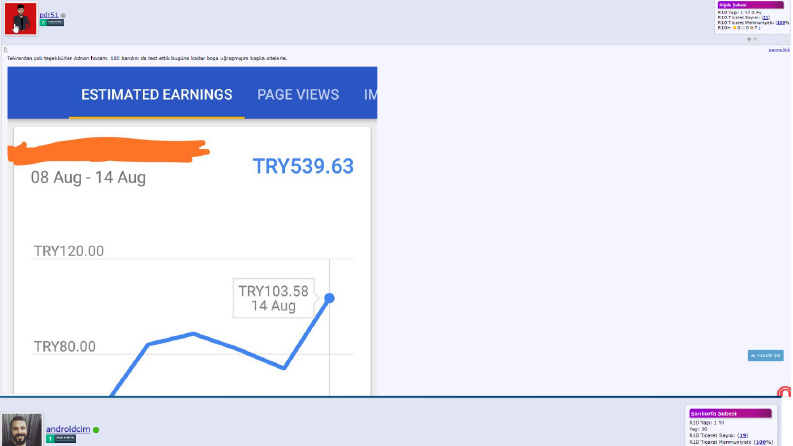Click the TRY103.58 14 Aug chart tooltip
793x446 pixels.
click(274, 298)
